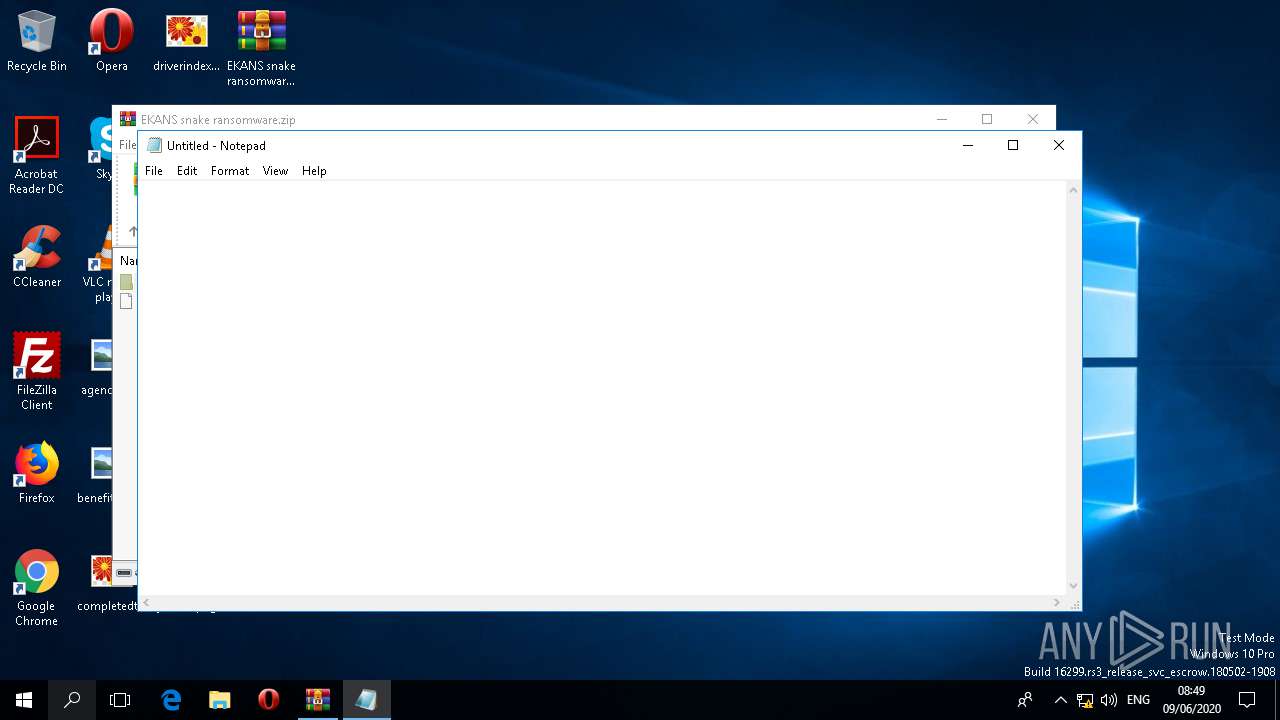Select the driverindex desktop file
The width and height of the screenshot is (1280, 720).
tap(186, 42)
